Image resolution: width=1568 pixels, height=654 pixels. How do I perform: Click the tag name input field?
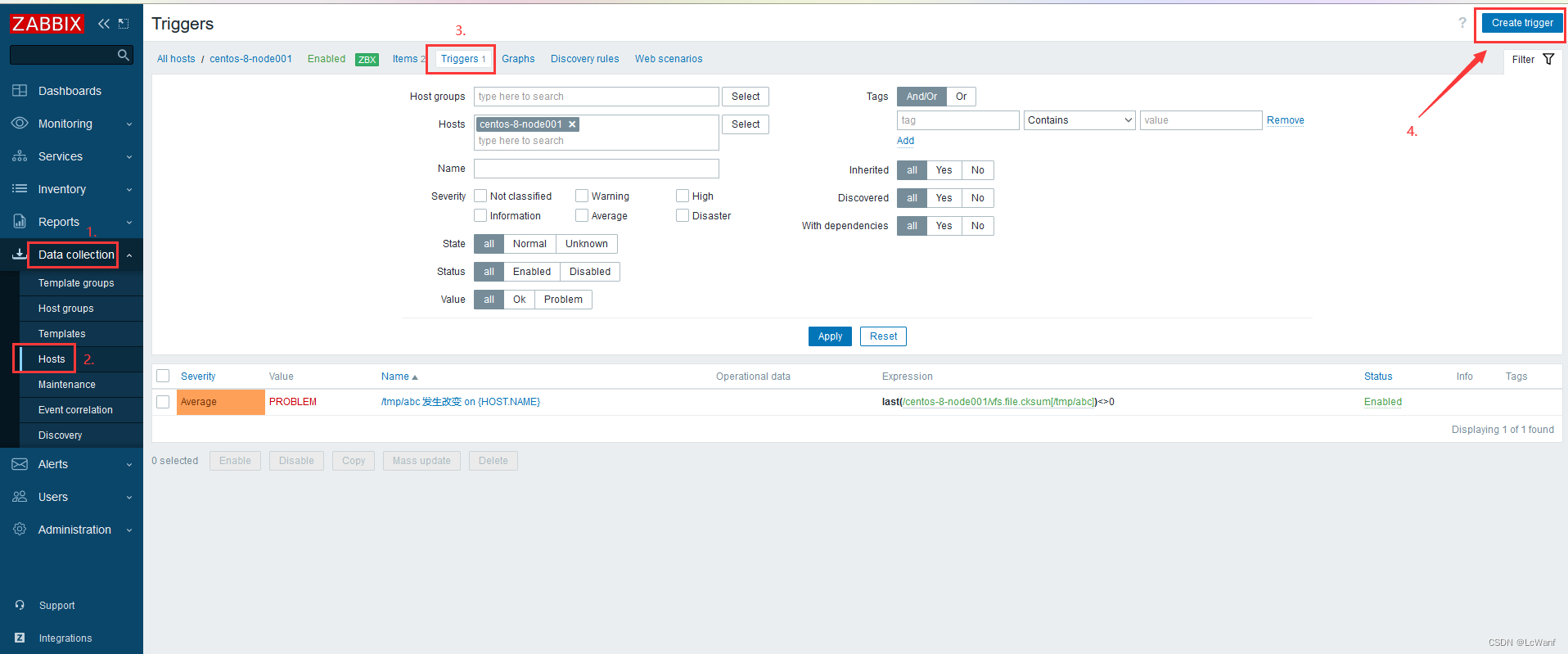click(x=957, y=120)
